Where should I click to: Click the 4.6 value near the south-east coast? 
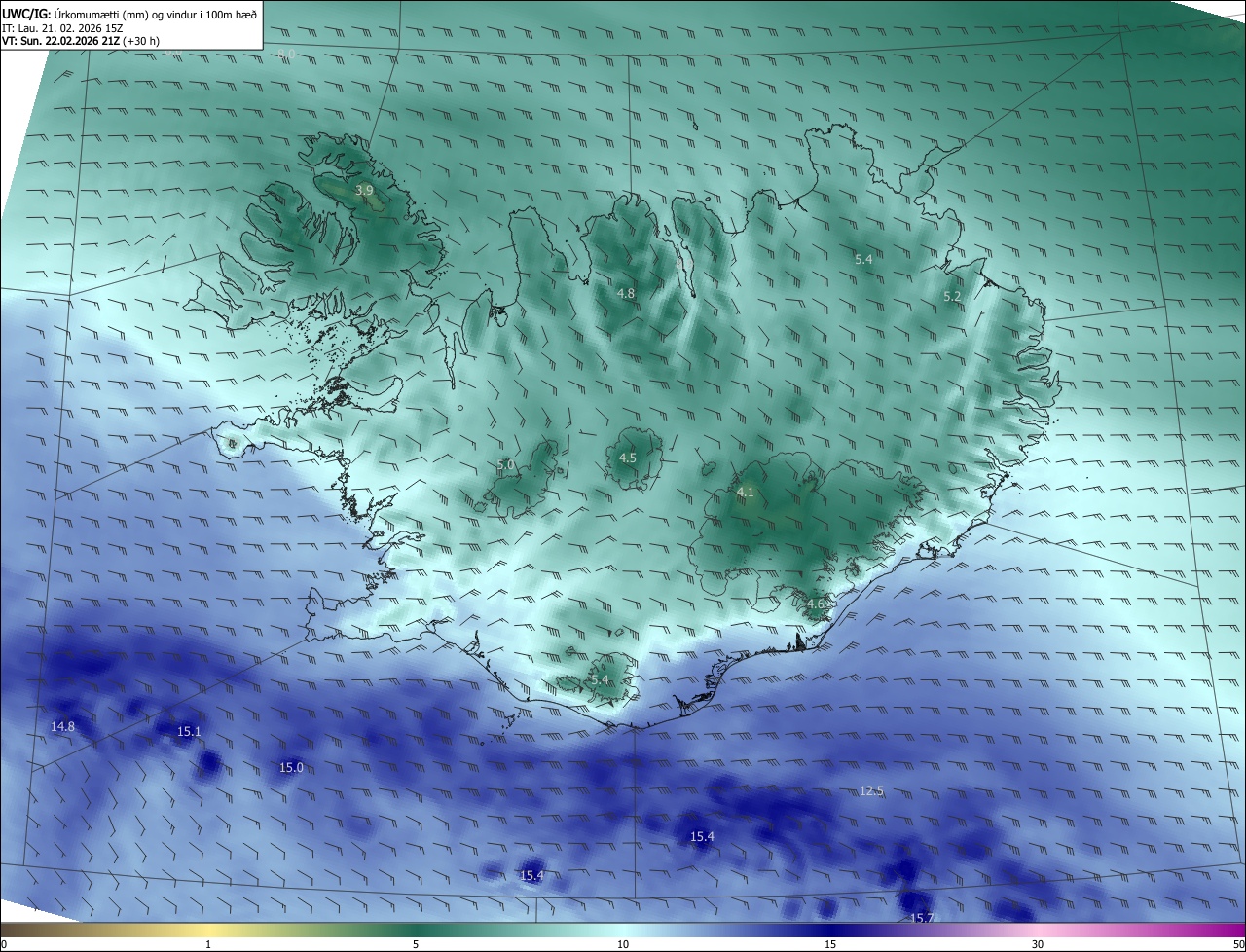click(x=816, y=604)
